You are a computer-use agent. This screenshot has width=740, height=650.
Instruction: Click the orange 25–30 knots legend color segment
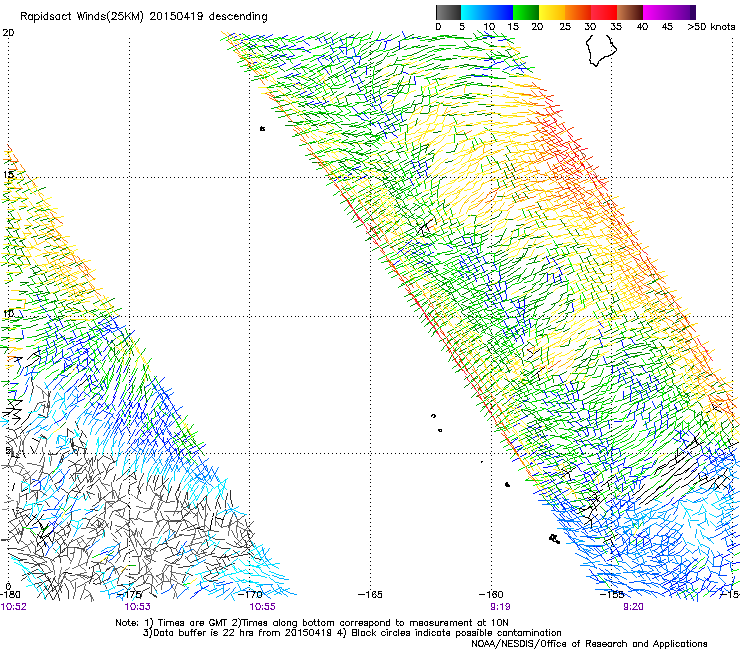(578, 12)
